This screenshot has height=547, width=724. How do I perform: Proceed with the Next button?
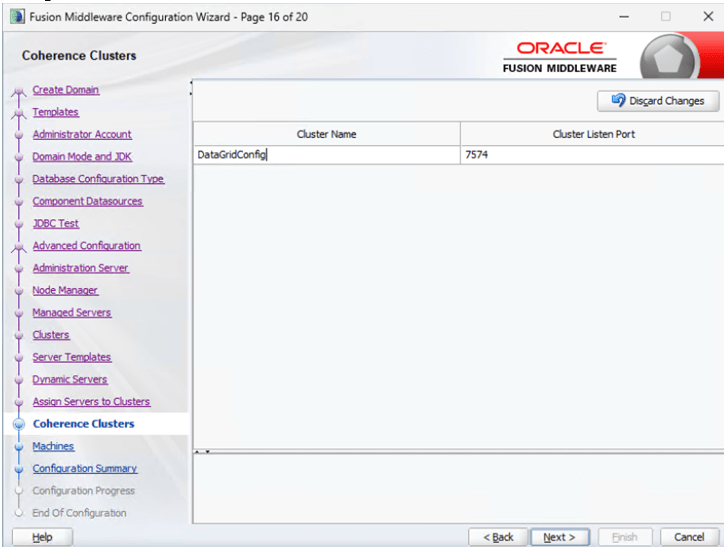click(560, 537)
